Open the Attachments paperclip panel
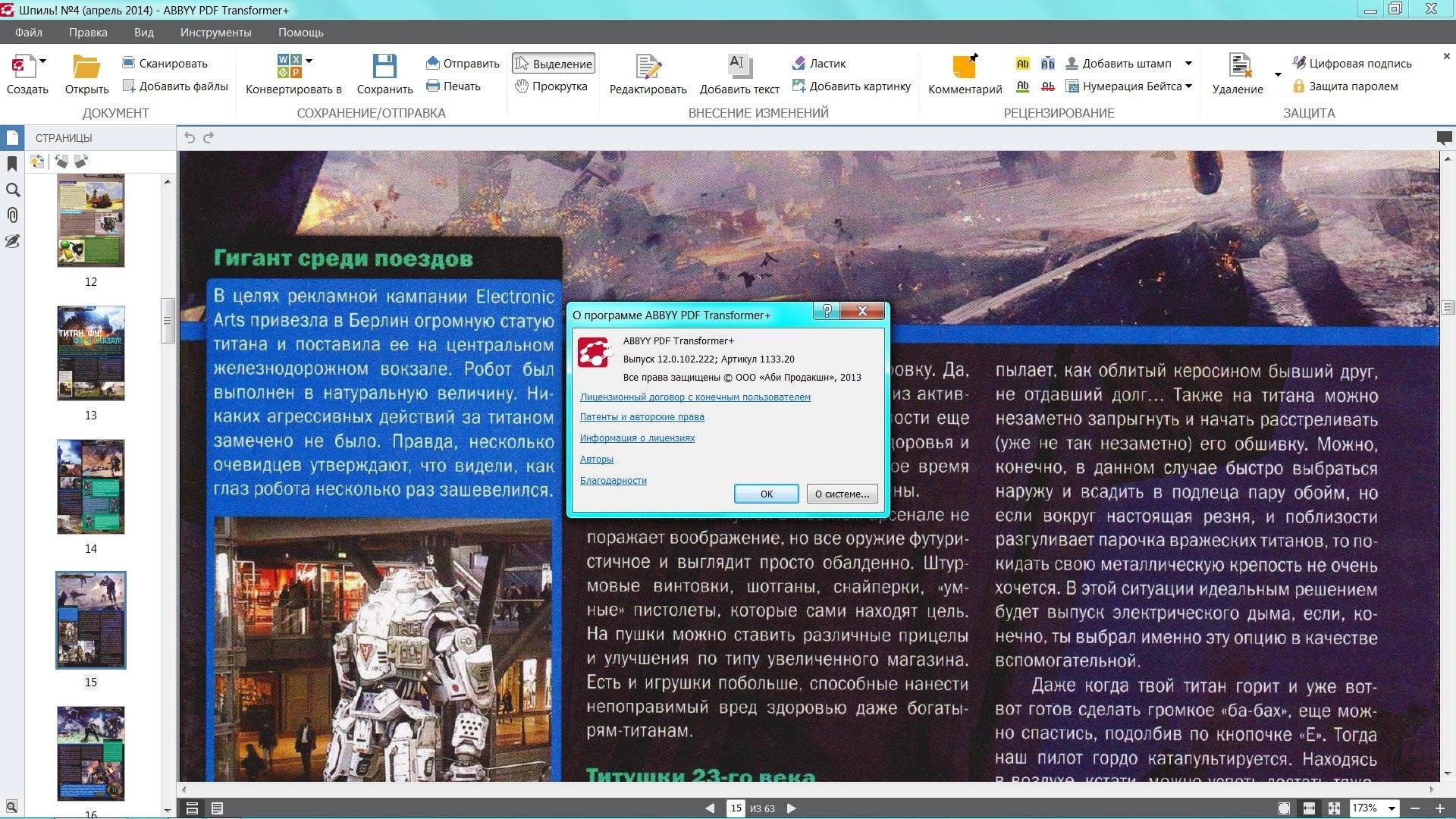Image resolution: width=1456 pixels, height=819 pixels. pos(12,215)
